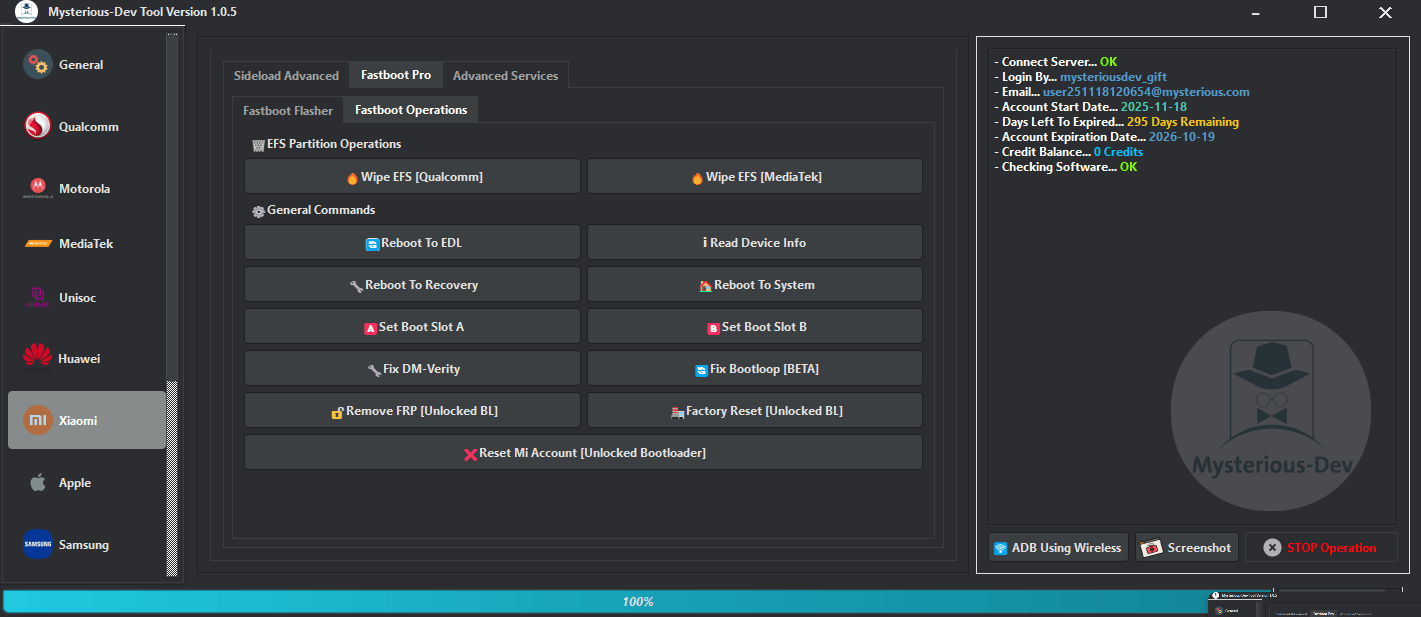Click the ADB Using Wireless icon

pyautogui.click(x=1000, y=547)
